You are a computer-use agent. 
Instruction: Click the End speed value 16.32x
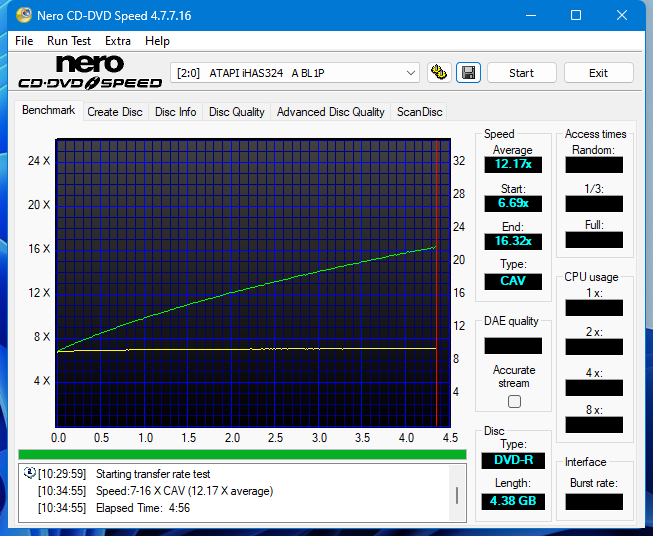coord(513,241)
